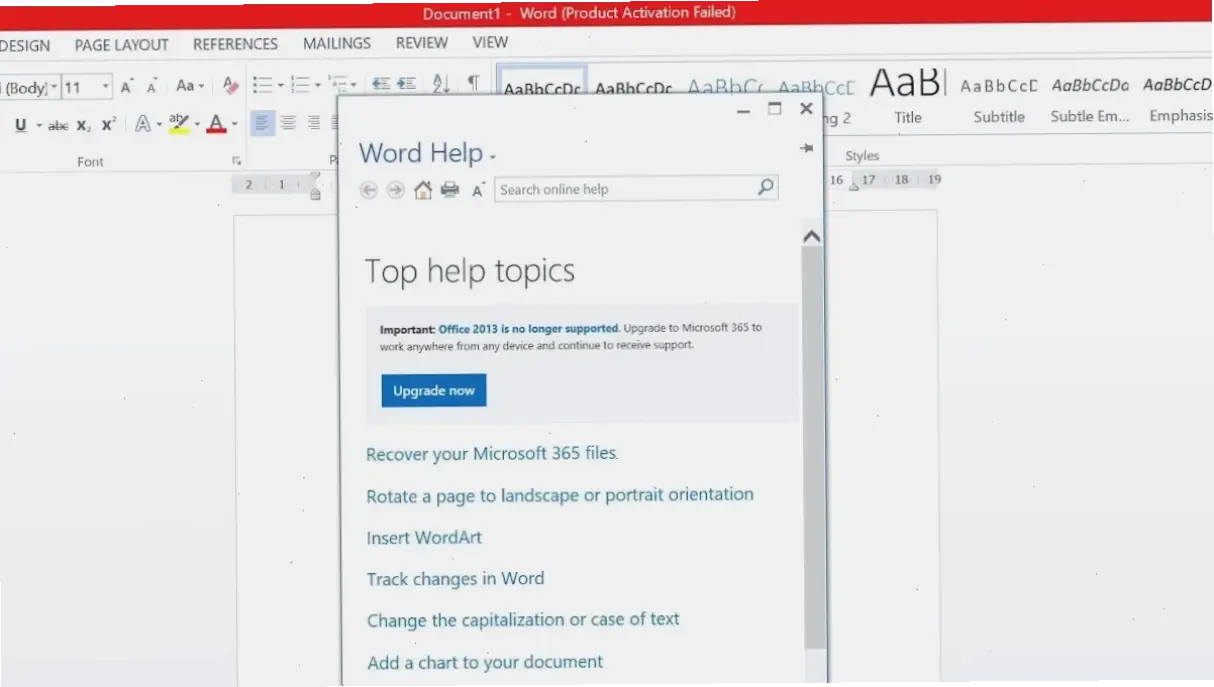Open the Insert WordArt help link
This screenshot has width=1214, height=687.
point(424,538)
